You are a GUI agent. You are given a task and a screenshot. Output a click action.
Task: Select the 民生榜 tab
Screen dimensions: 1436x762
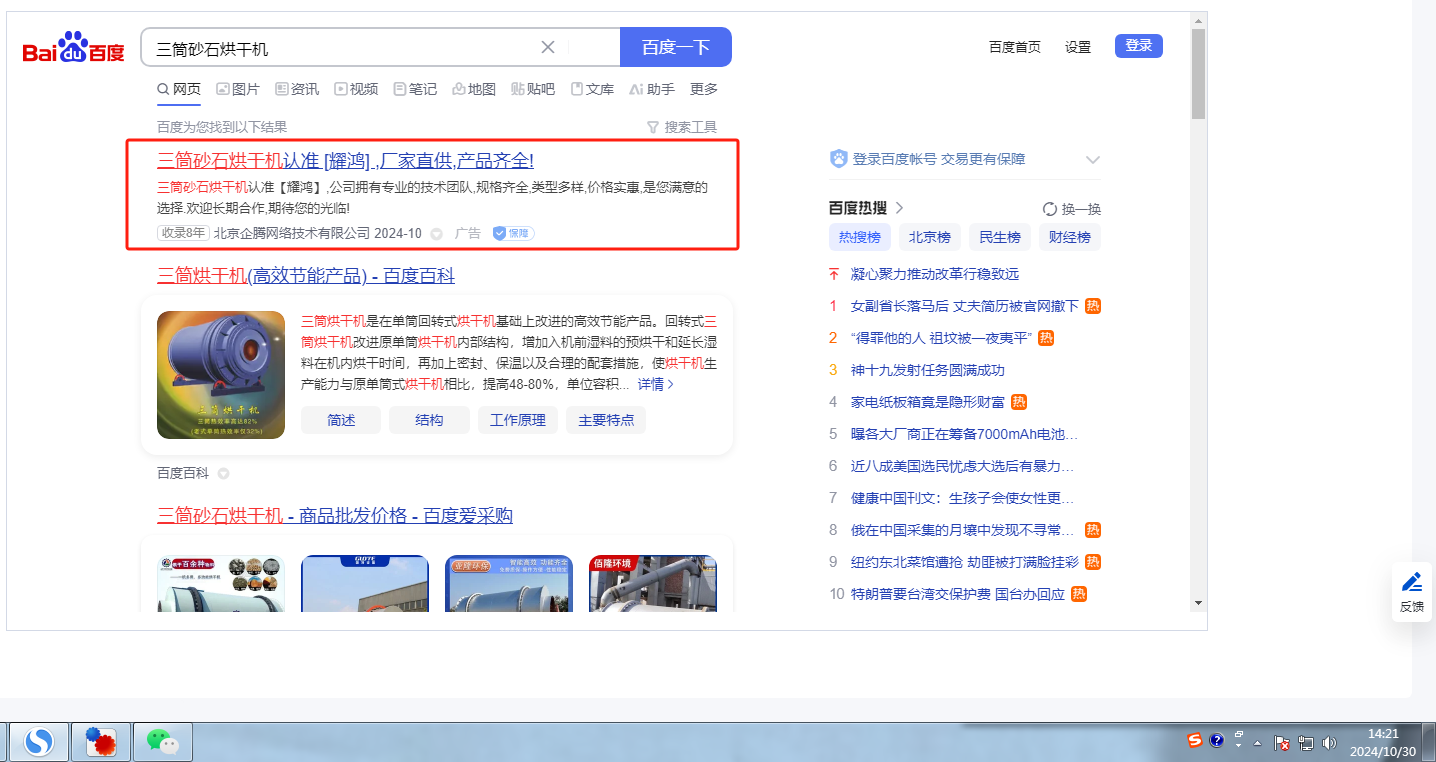click(1000, 237)
